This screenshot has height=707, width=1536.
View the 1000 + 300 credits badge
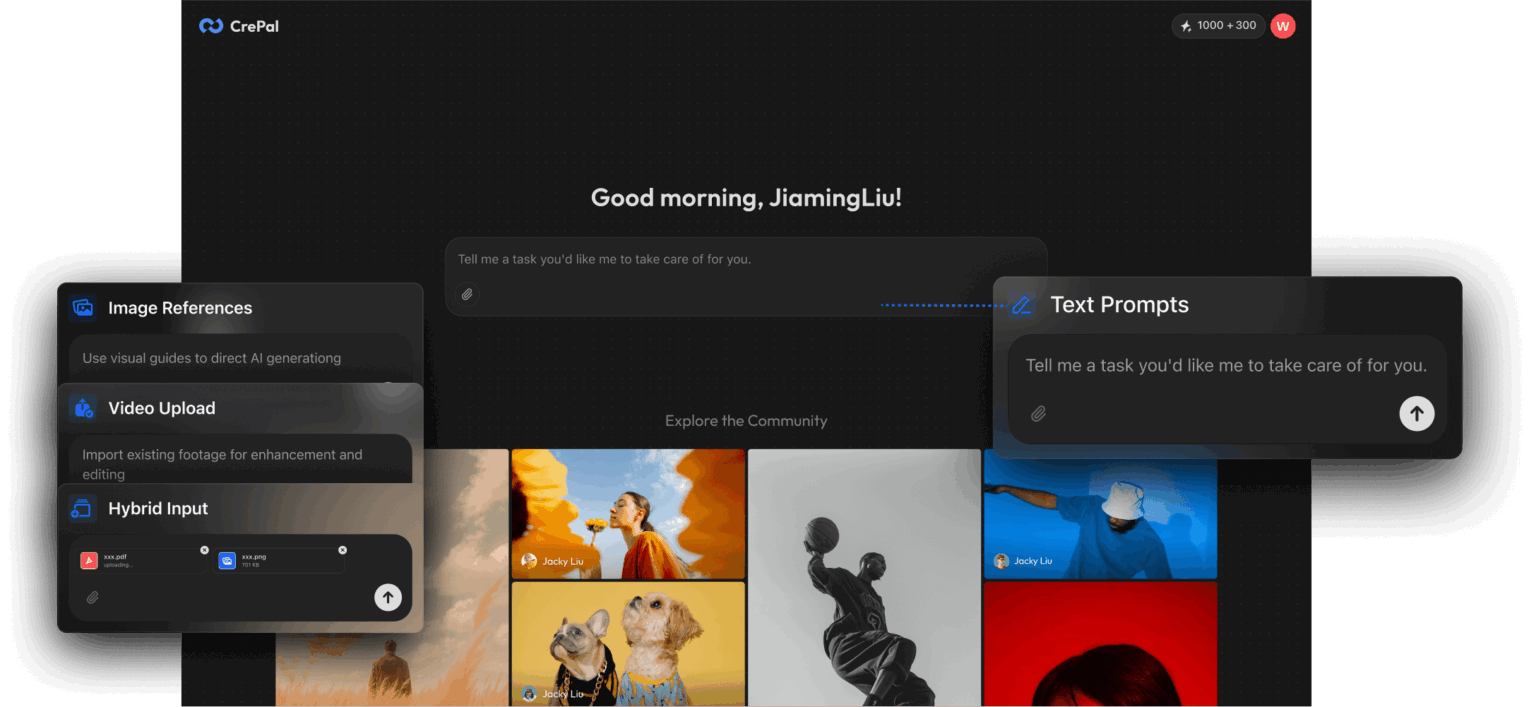[x=1217, y=26]
